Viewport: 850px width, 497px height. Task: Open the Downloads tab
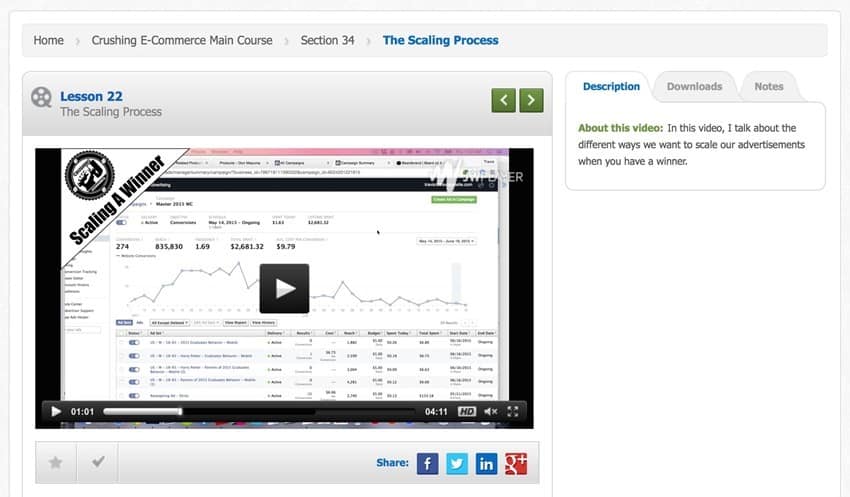click(x=694, y=87)
